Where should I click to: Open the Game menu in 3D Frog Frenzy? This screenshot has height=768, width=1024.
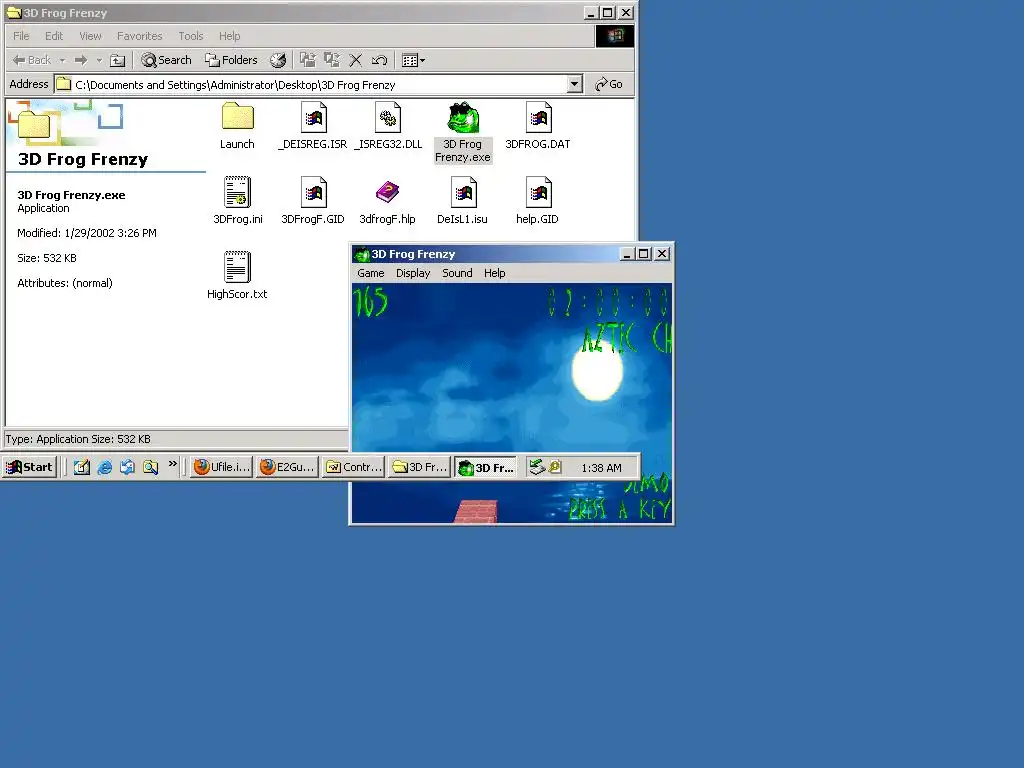371,273
